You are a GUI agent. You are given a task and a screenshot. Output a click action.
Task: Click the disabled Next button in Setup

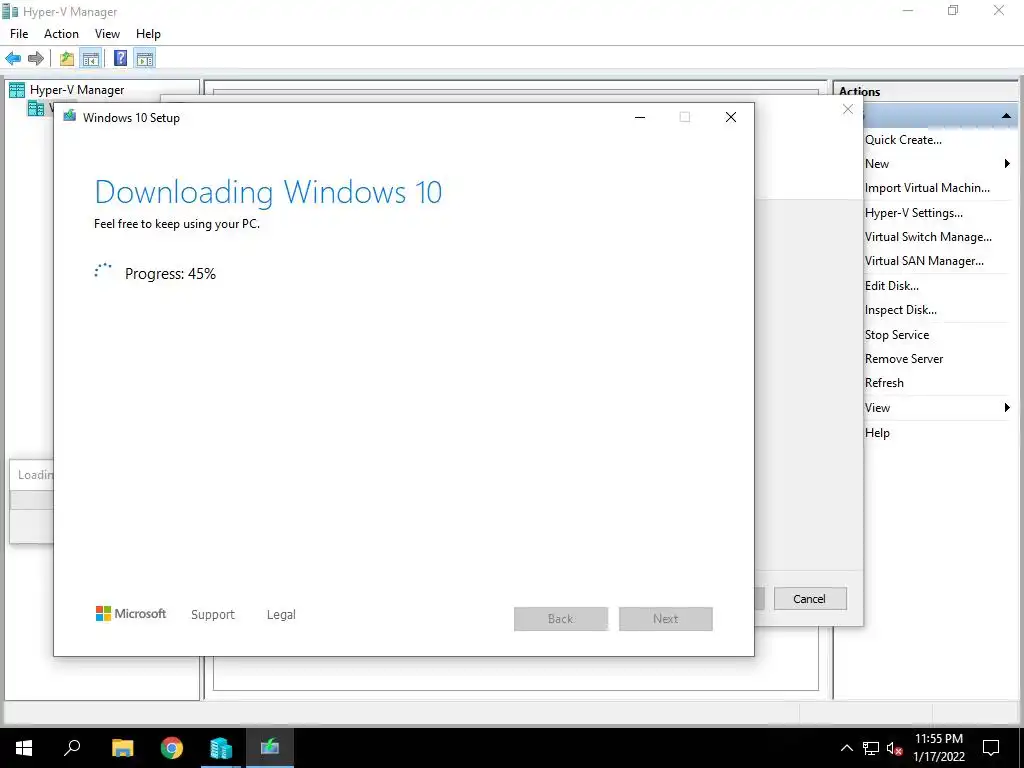(x=665, y=619)
